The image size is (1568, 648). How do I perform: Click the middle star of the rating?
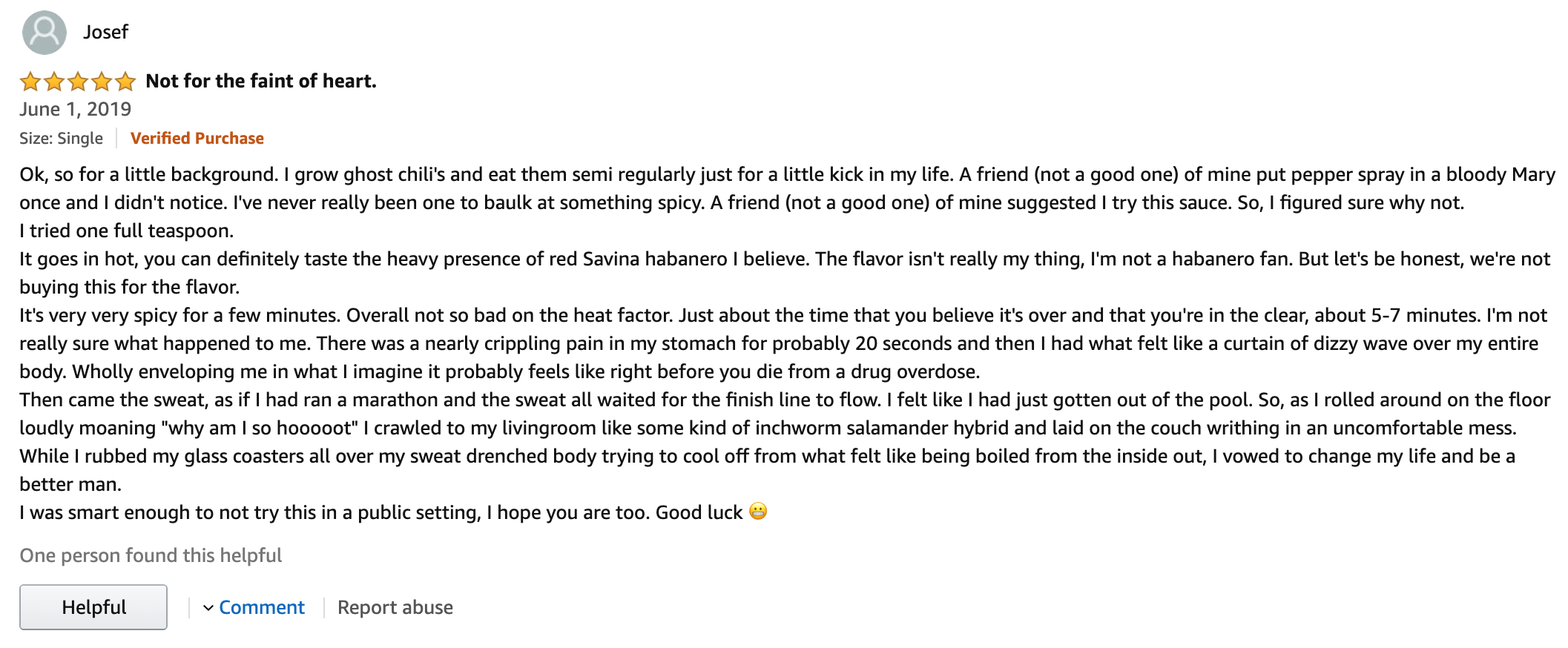[x=78, y=82]
